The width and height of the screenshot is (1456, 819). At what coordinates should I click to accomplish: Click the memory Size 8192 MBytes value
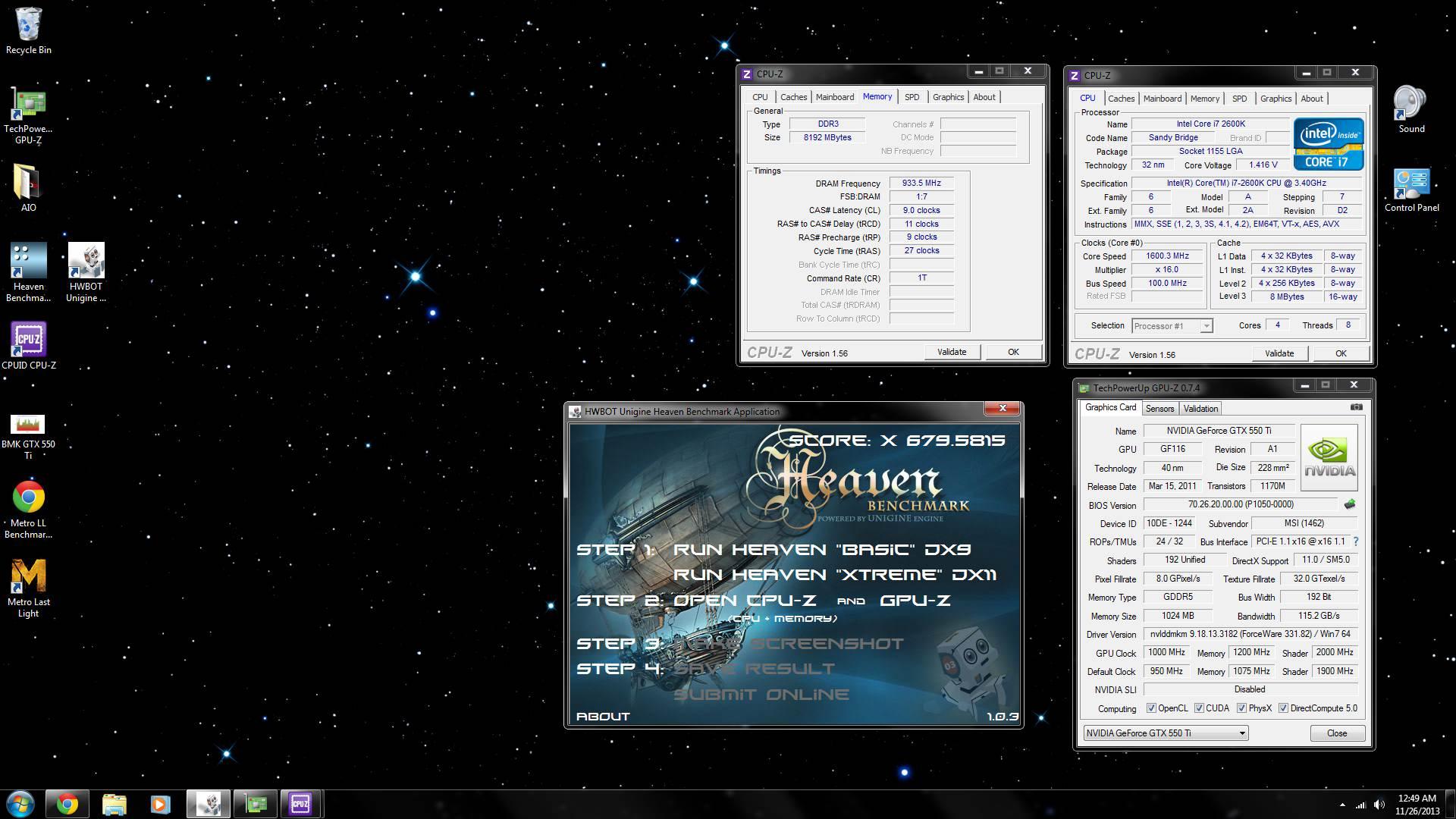pyautogui.click(x=827, y=138)
